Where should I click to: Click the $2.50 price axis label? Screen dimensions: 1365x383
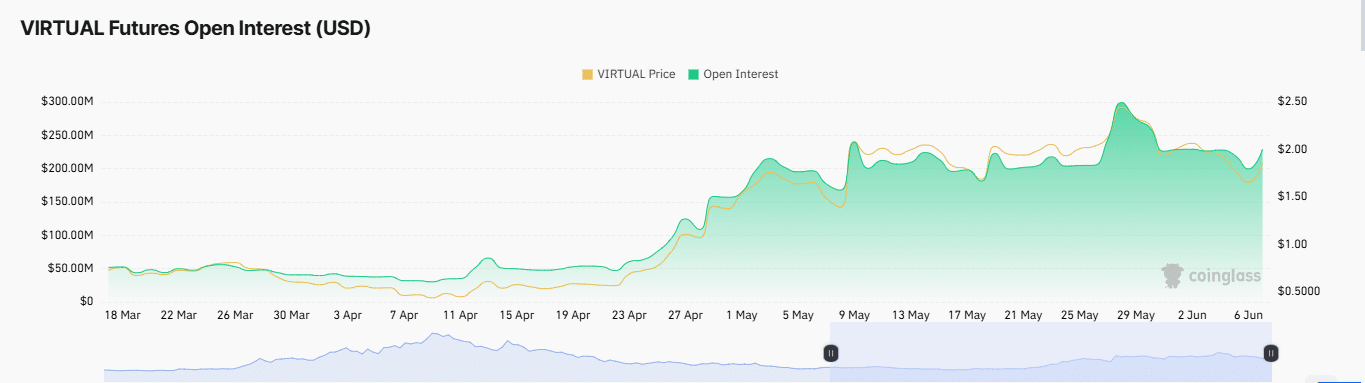click(1292, 102)
